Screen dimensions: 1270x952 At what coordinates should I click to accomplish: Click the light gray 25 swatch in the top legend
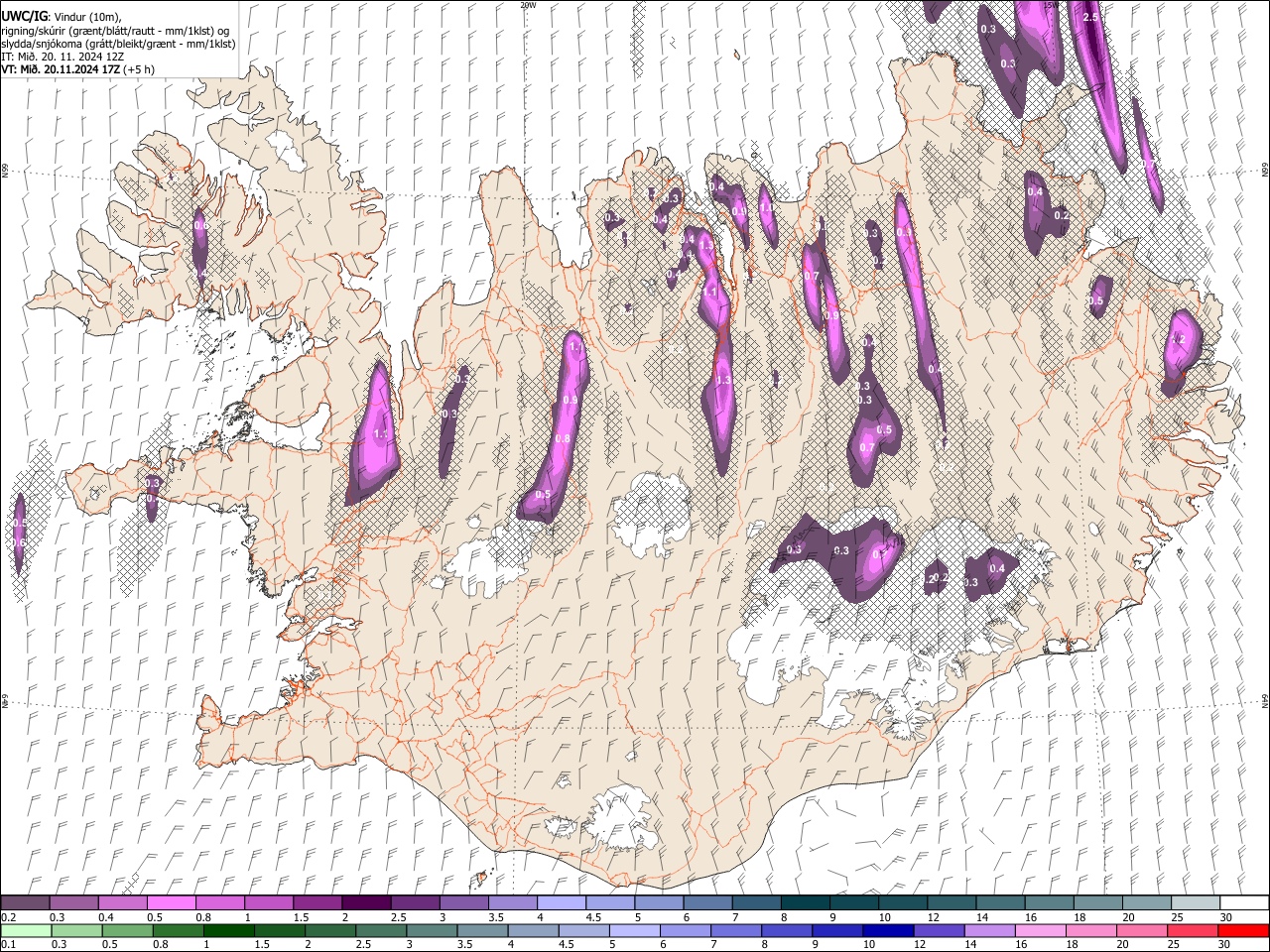(x=1195, y=902)
